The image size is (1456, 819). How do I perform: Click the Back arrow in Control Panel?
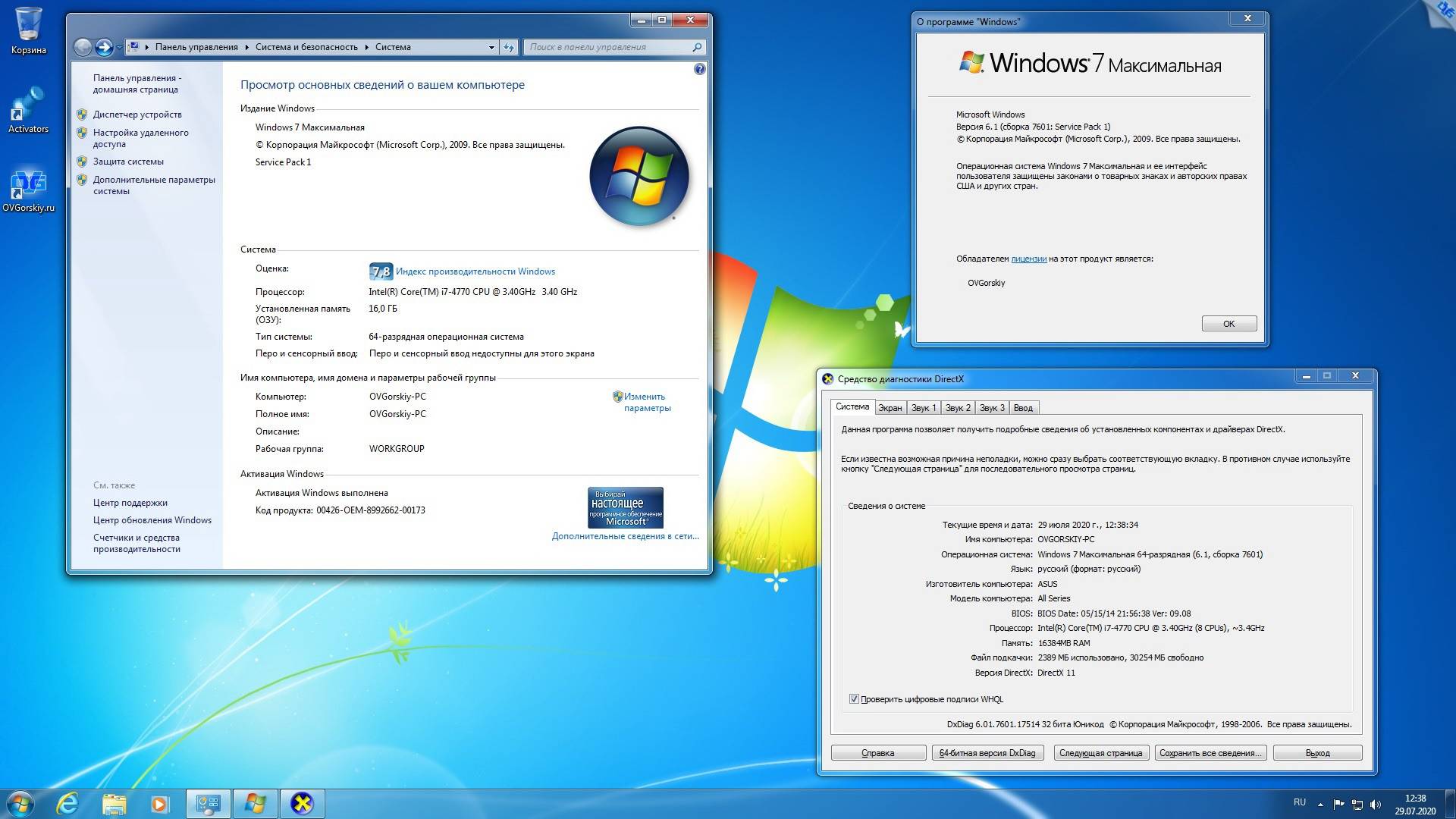(x=83, y=47)
